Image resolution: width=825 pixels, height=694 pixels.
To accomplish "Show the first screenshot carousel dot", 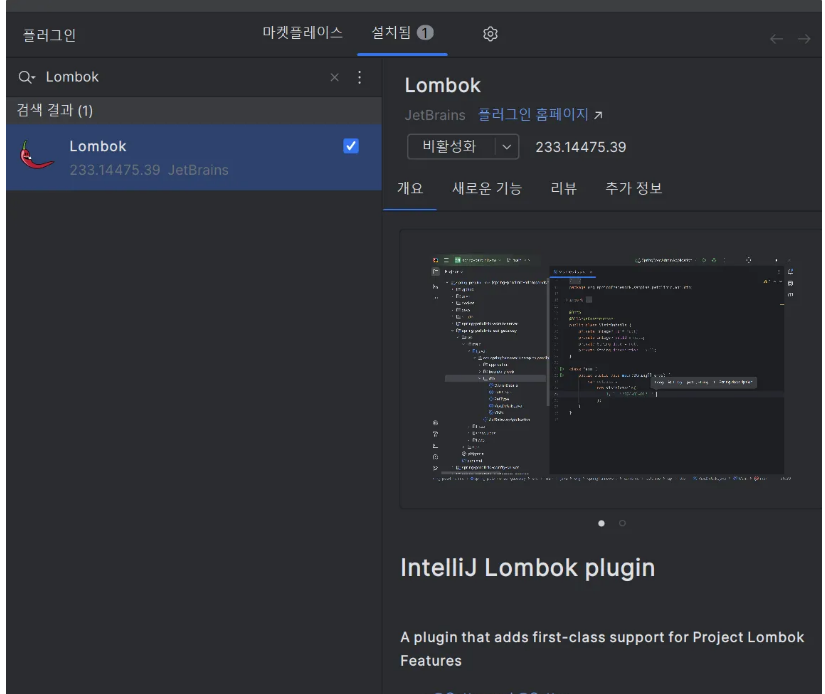I will (x=601, y=523).
